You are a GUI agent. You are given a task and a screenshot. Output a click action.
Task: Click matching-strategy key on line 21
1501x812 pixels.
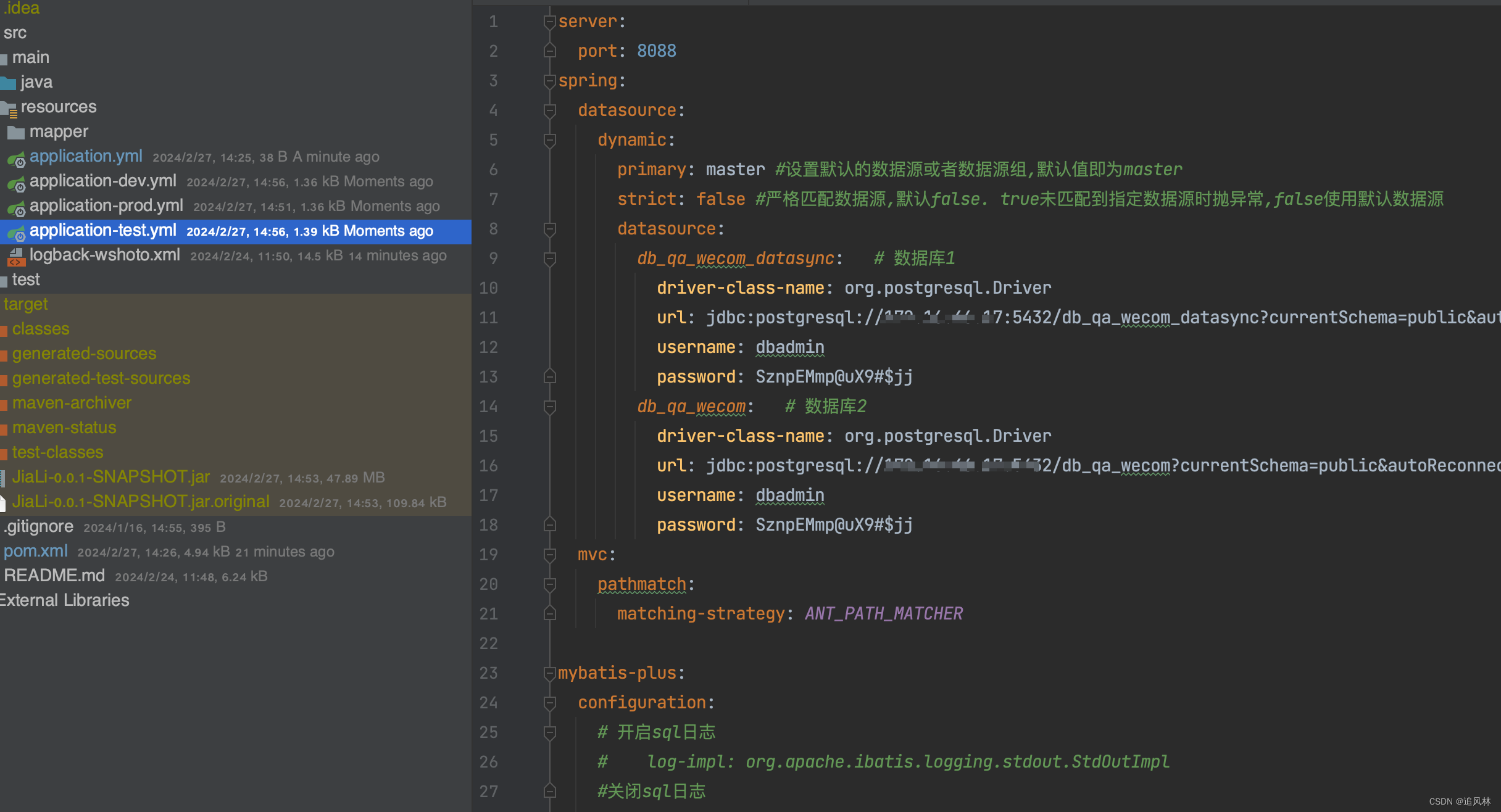701,614
